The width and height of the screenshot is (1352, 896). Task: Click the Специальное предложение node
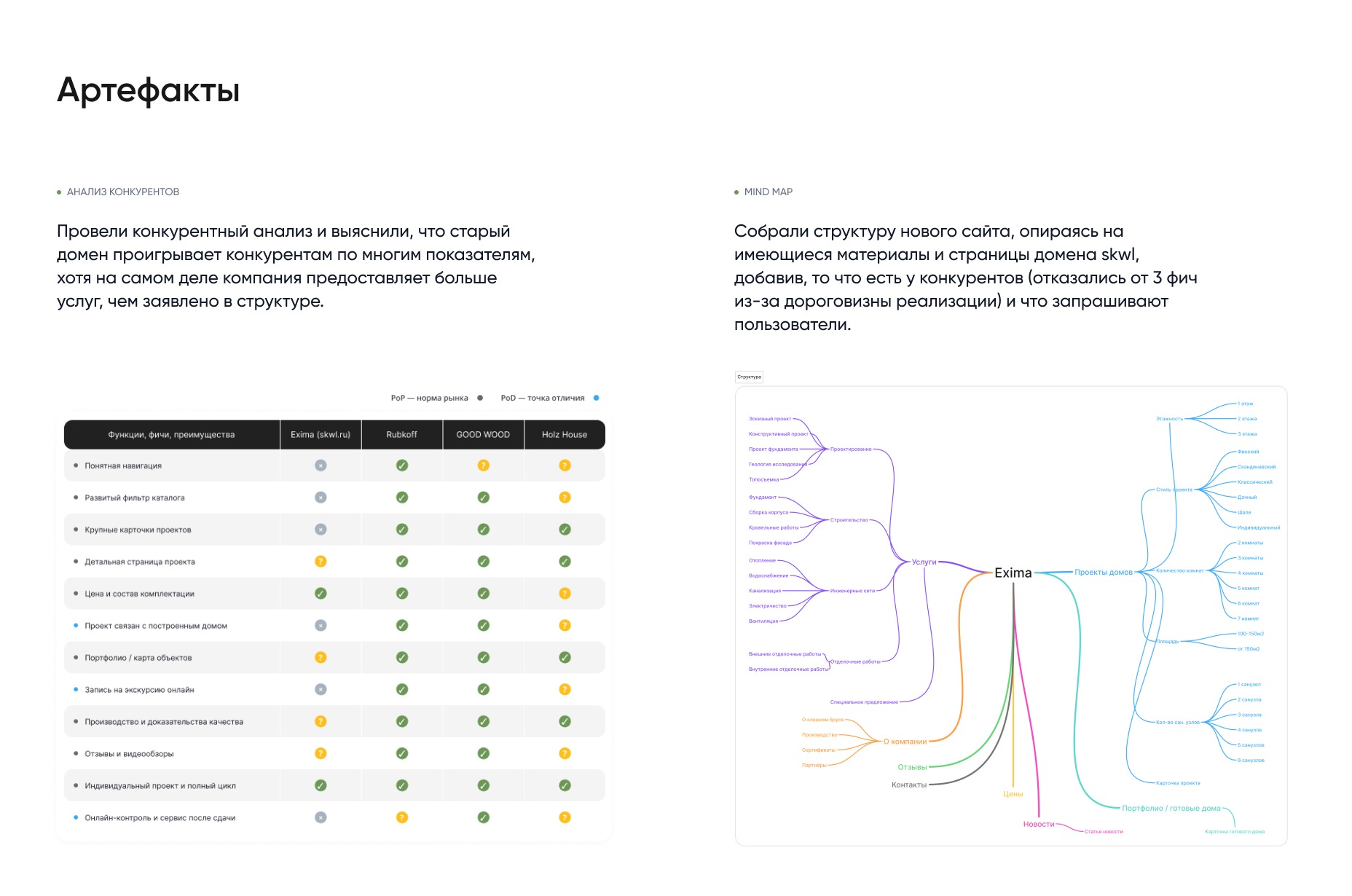[x=864, y=702]
